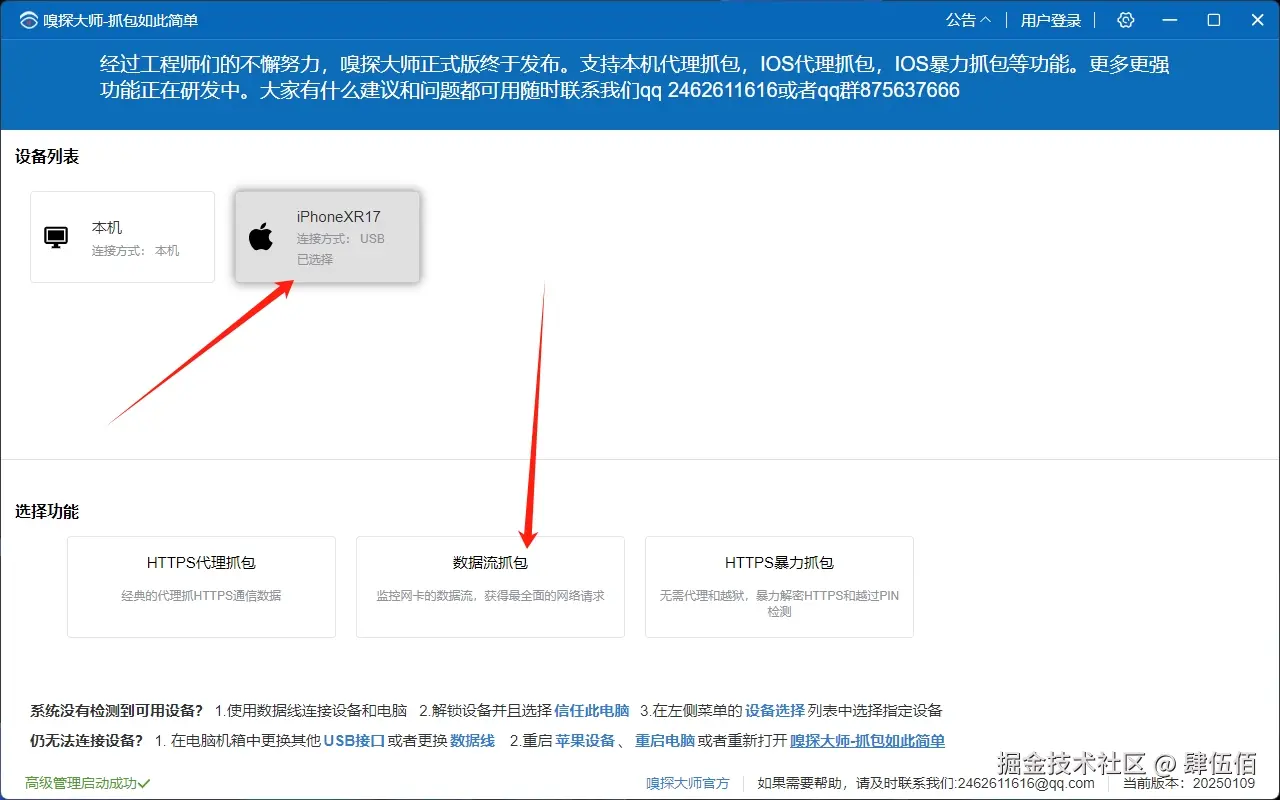Start HTTPS暴力抓包 brute-force capture
The image size is (1280, 800).
(778, 586)
